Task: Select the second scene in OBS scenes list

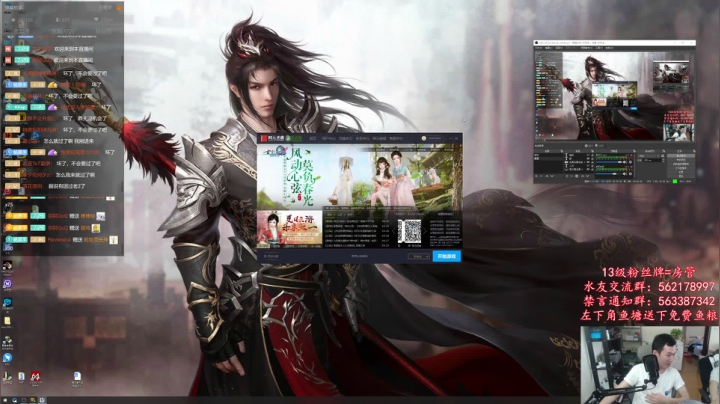Action: 548,158
